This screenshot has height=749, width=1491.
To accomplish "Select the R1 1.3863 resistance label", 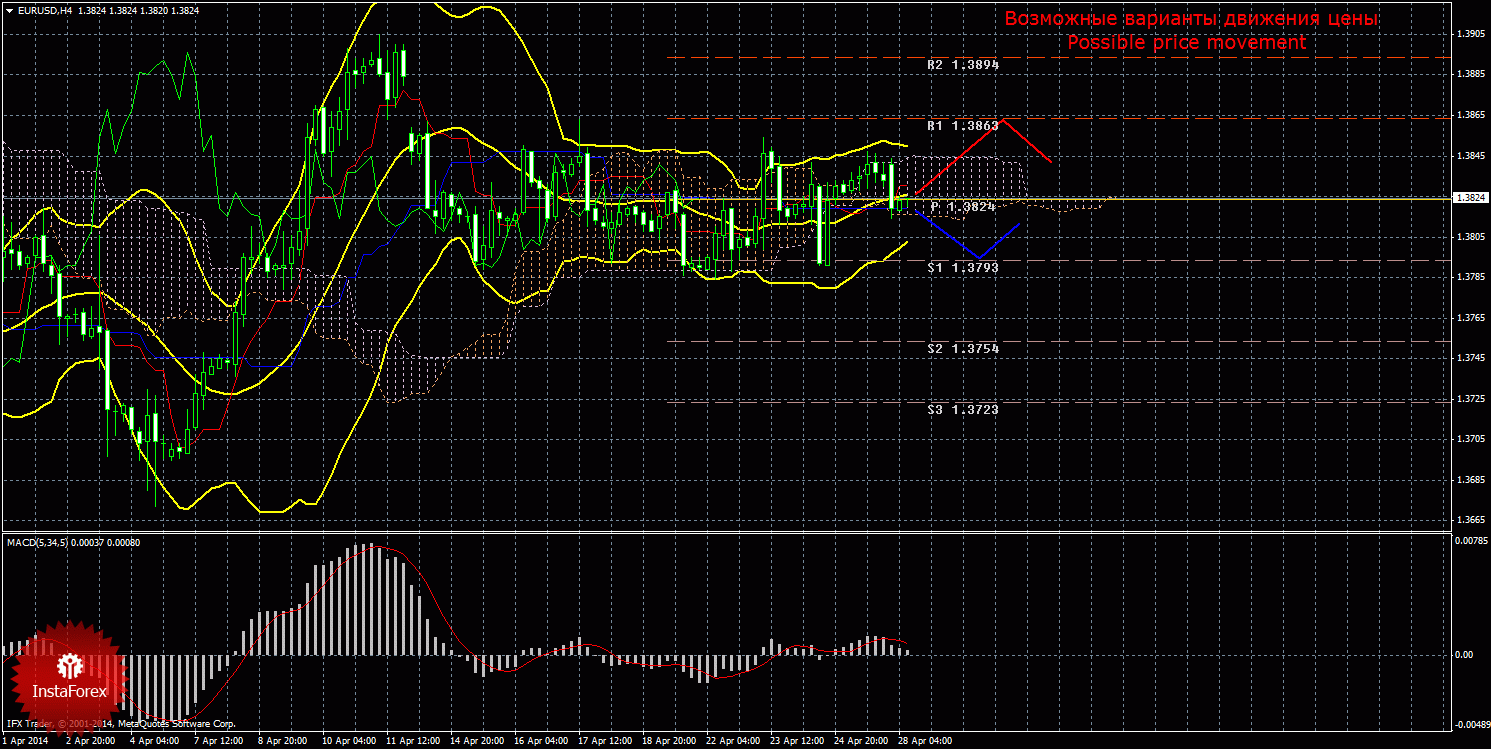I will 962,126.
